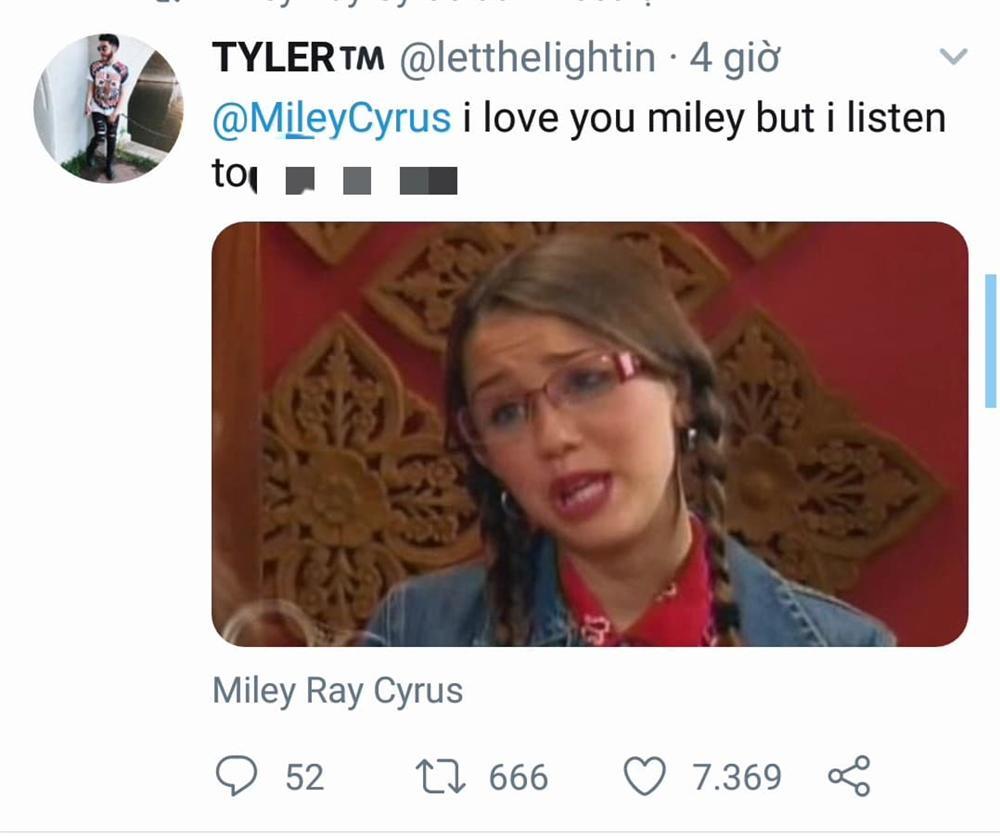The image size is (1000, 836).
Task: Click the like count 7.369
Action: [737, 777]
